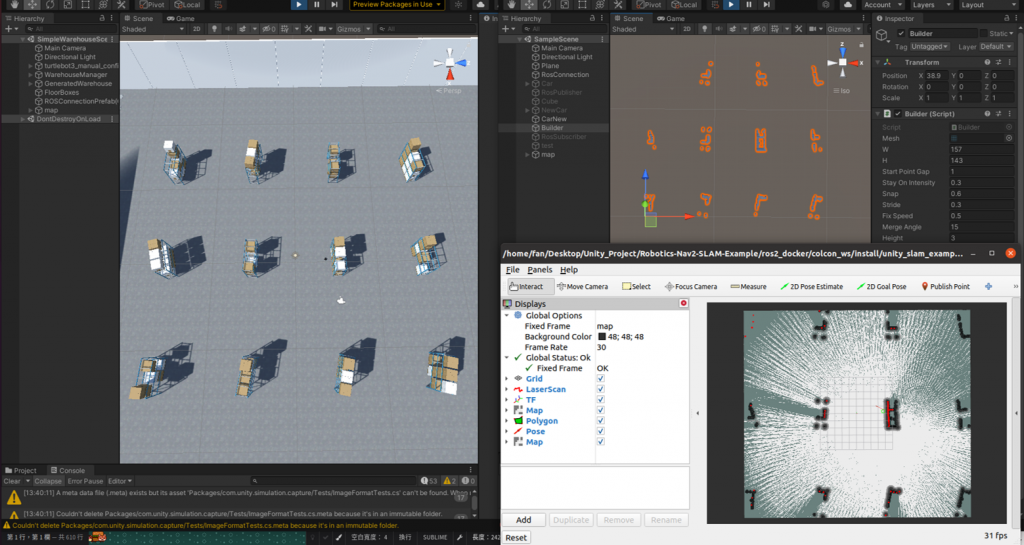The width and height of the screenshot is (1024, 545).
Task: Activate the 2D Pose Estimate tool
Action: coord(814,286)
